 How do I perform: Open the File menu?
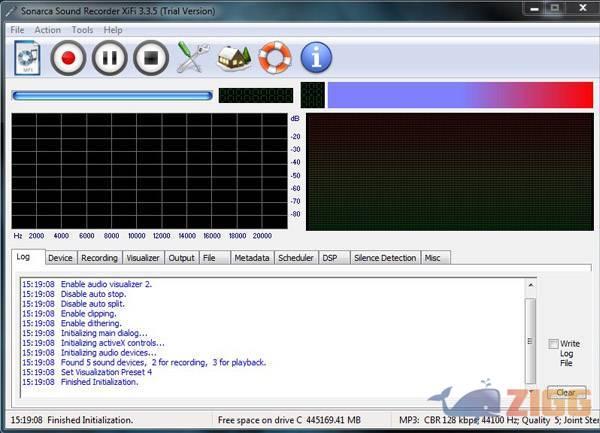pos(17,30)
